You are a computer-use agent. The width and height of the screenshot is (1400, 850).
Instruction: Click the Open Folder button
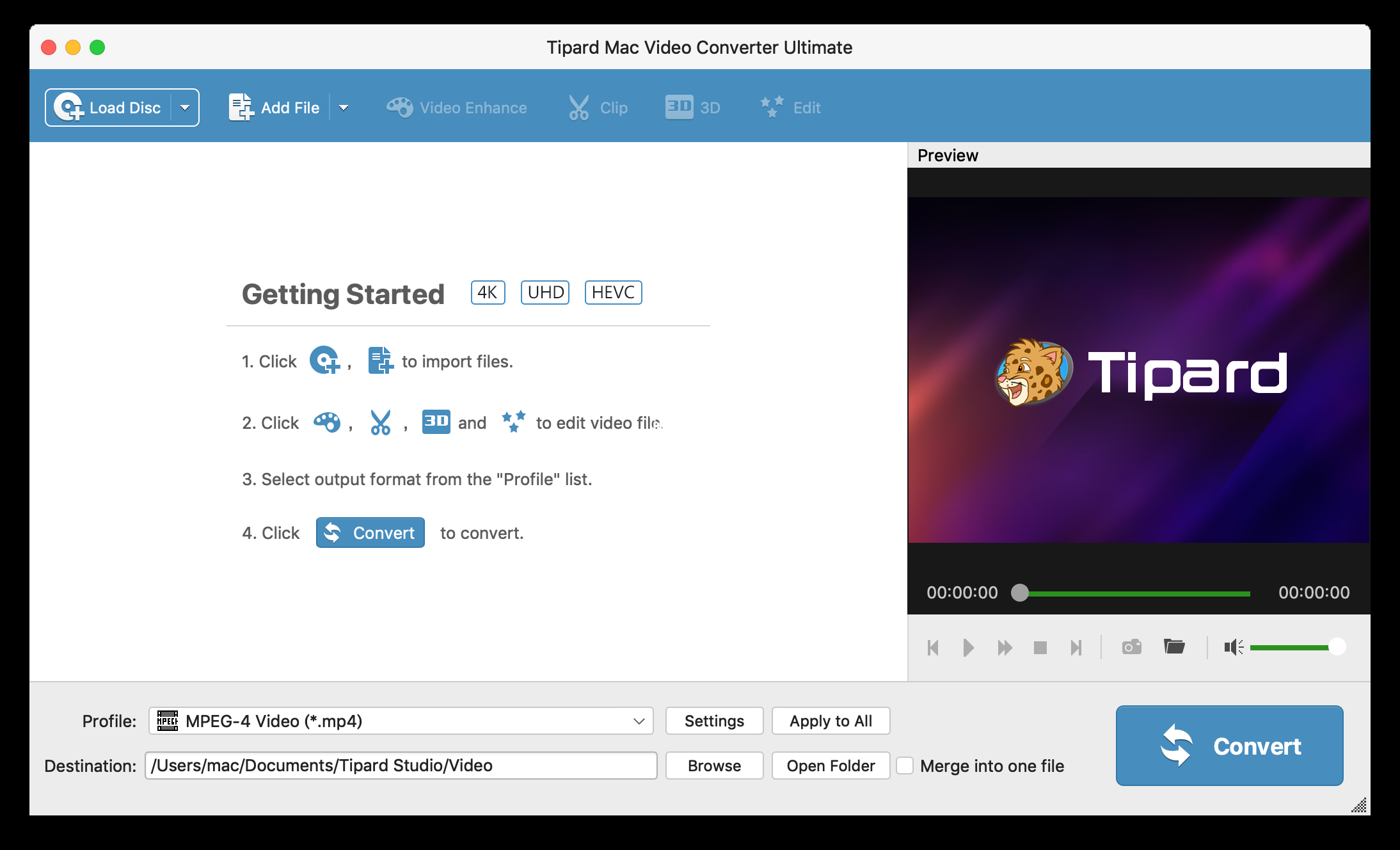(x=831, y=766)
